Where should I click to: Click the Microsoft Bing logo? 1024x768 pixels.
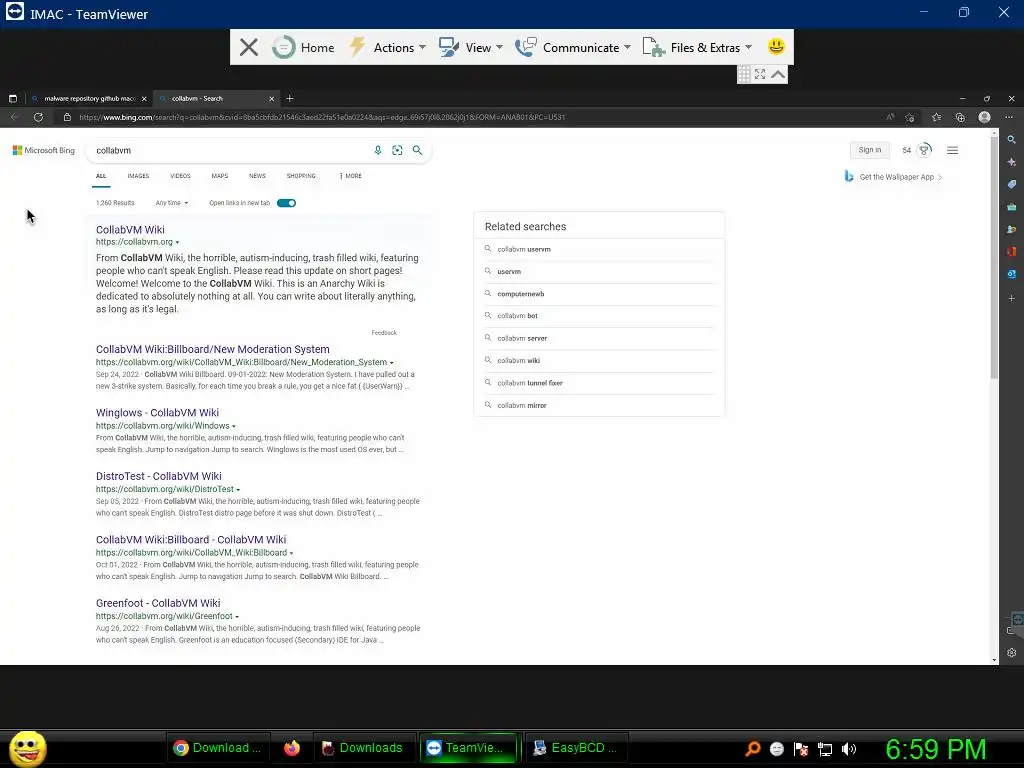pos(44,150)
